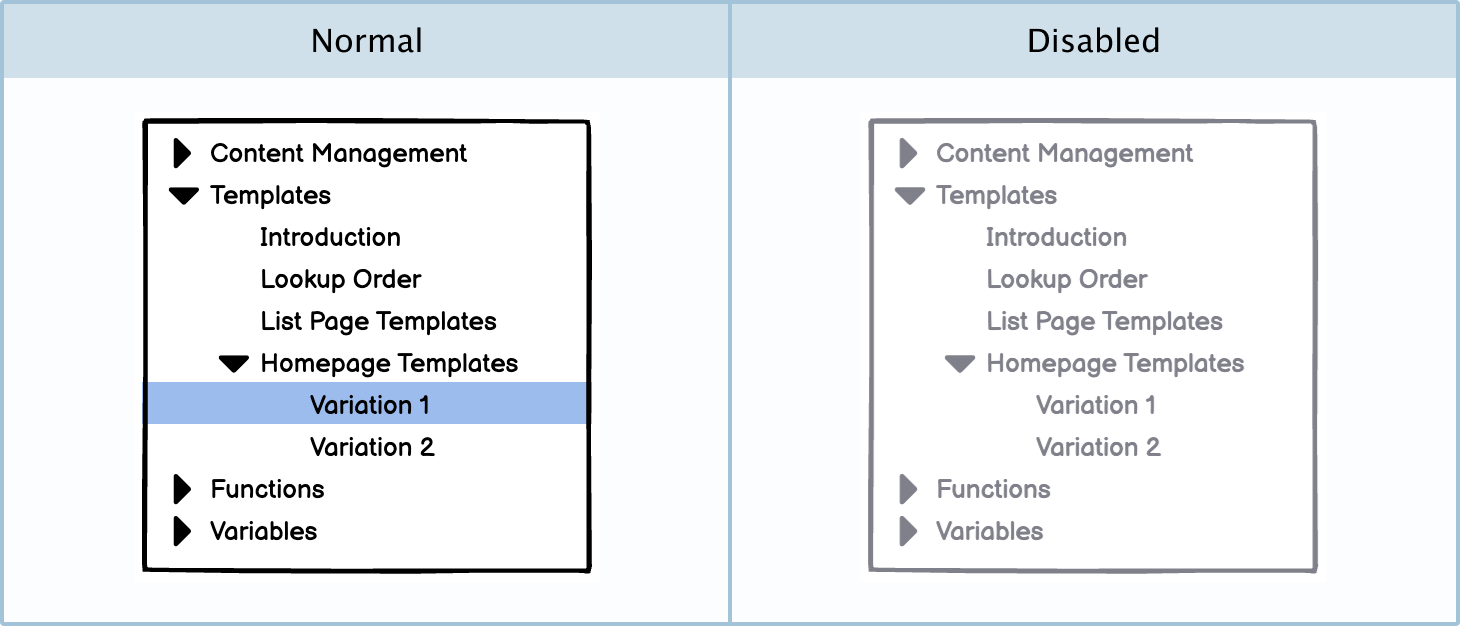Image resolution: width=1460 pixels, height=626 pixels.
Task: Select Introduction in the Normal tree
Action: pyautogui.click(x=330, y=237)
